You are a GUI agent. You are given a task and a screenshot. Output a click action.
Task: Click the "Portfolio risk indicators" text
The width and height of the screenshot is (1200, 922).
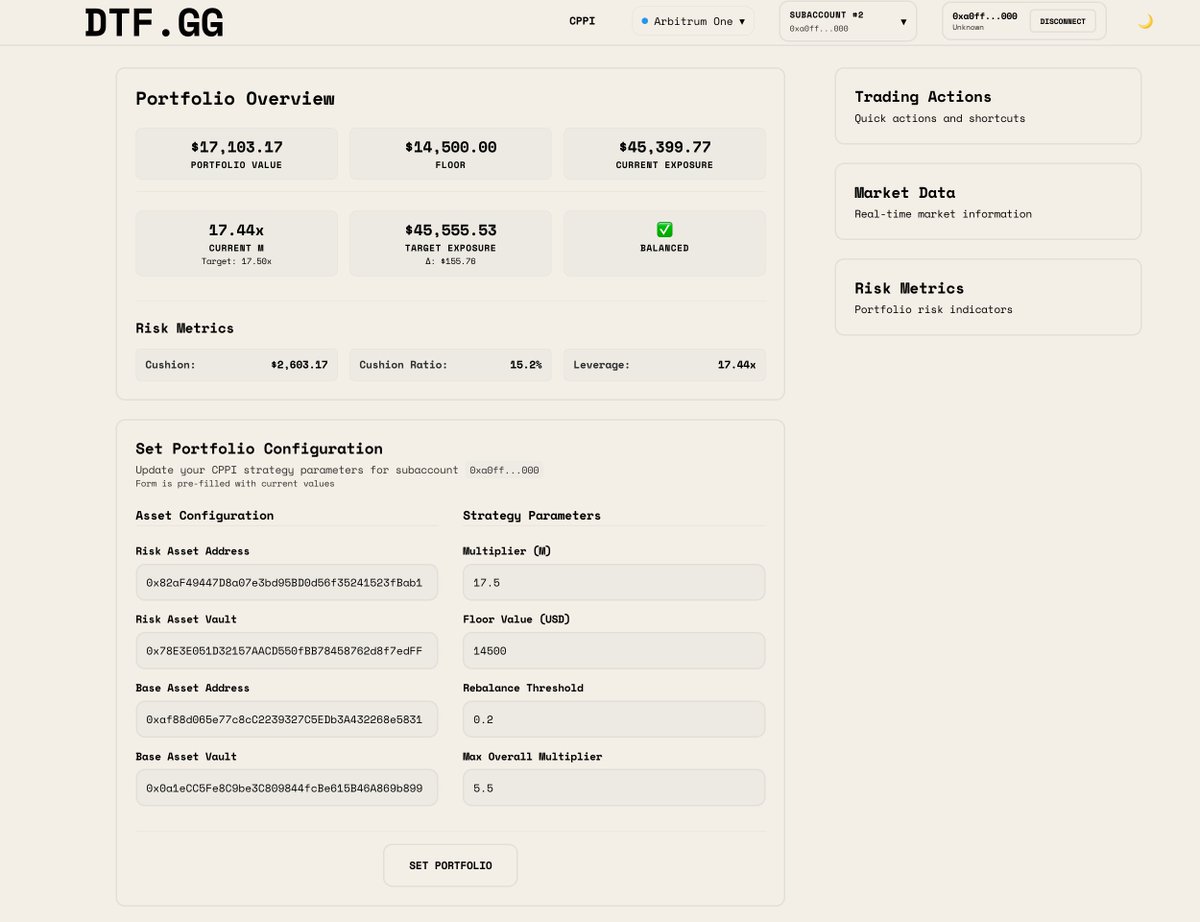[933, 310]
